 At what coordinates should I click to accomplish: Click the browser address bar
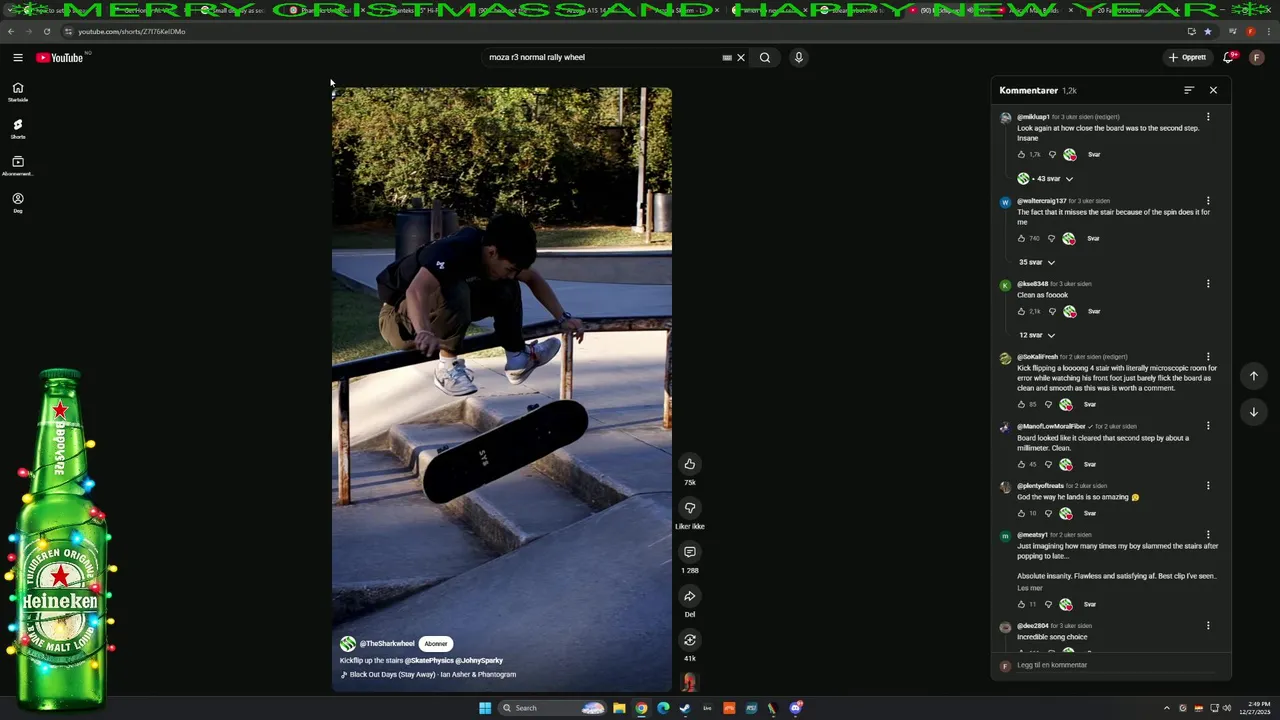click(x=620, y=31)
